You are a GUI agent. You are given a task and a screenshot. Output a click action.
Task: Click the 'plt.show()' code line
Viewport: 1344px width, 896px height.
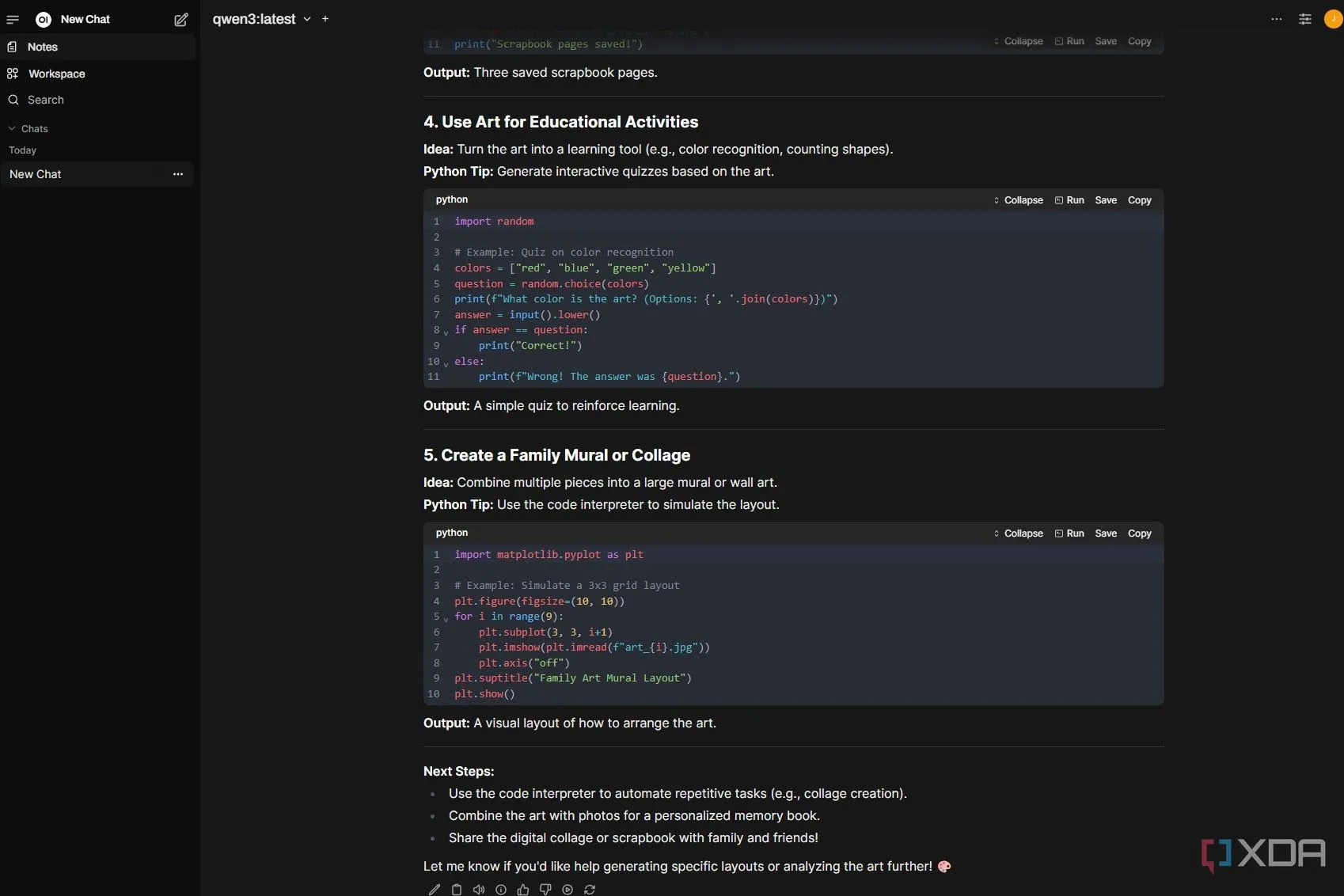(x=484, y=694)
